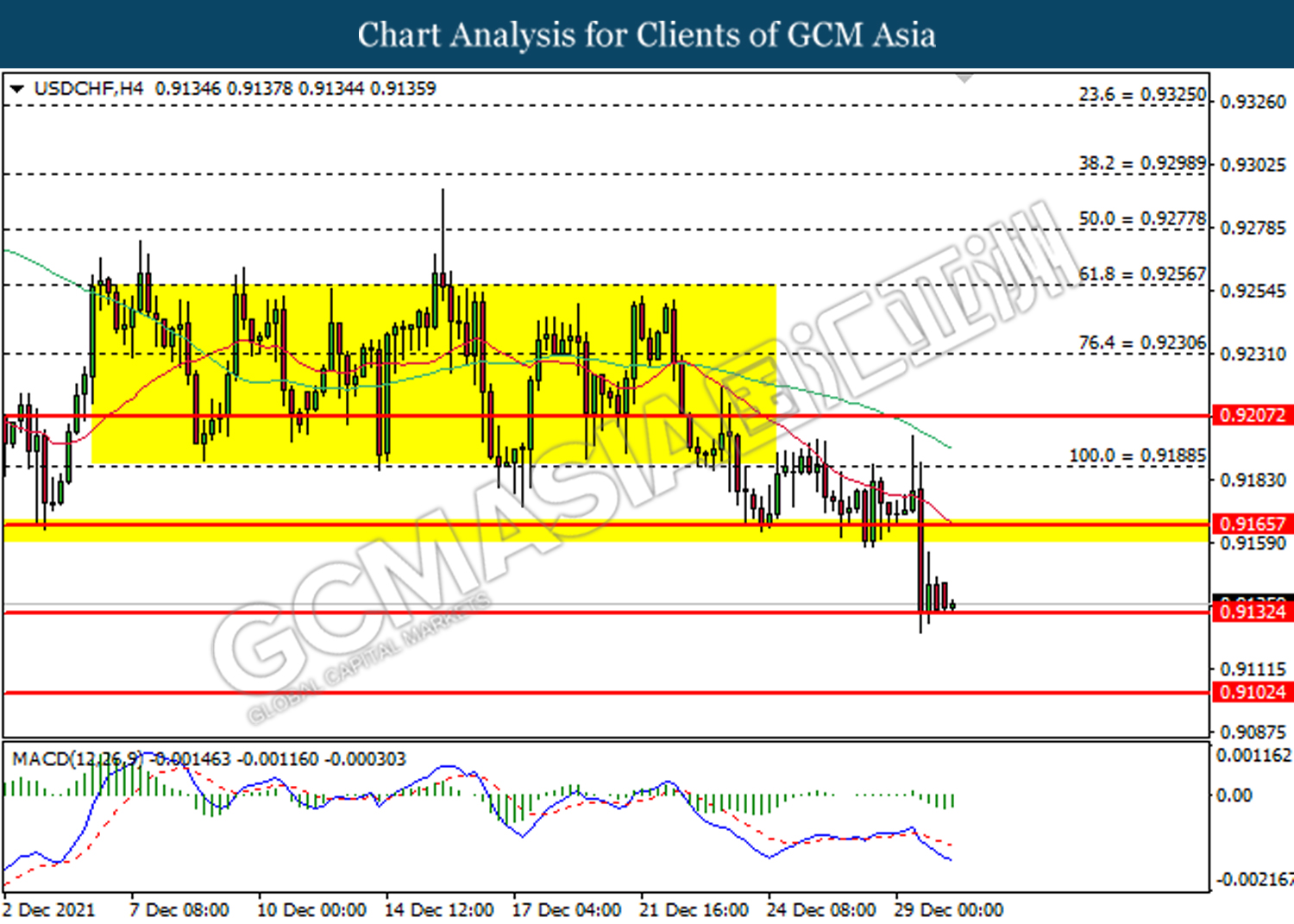This screenshot has width=1294, height=924.
Task: Select the red 0.91024 price level tag
Action: pyautogui.click(x=1253, y=692)
